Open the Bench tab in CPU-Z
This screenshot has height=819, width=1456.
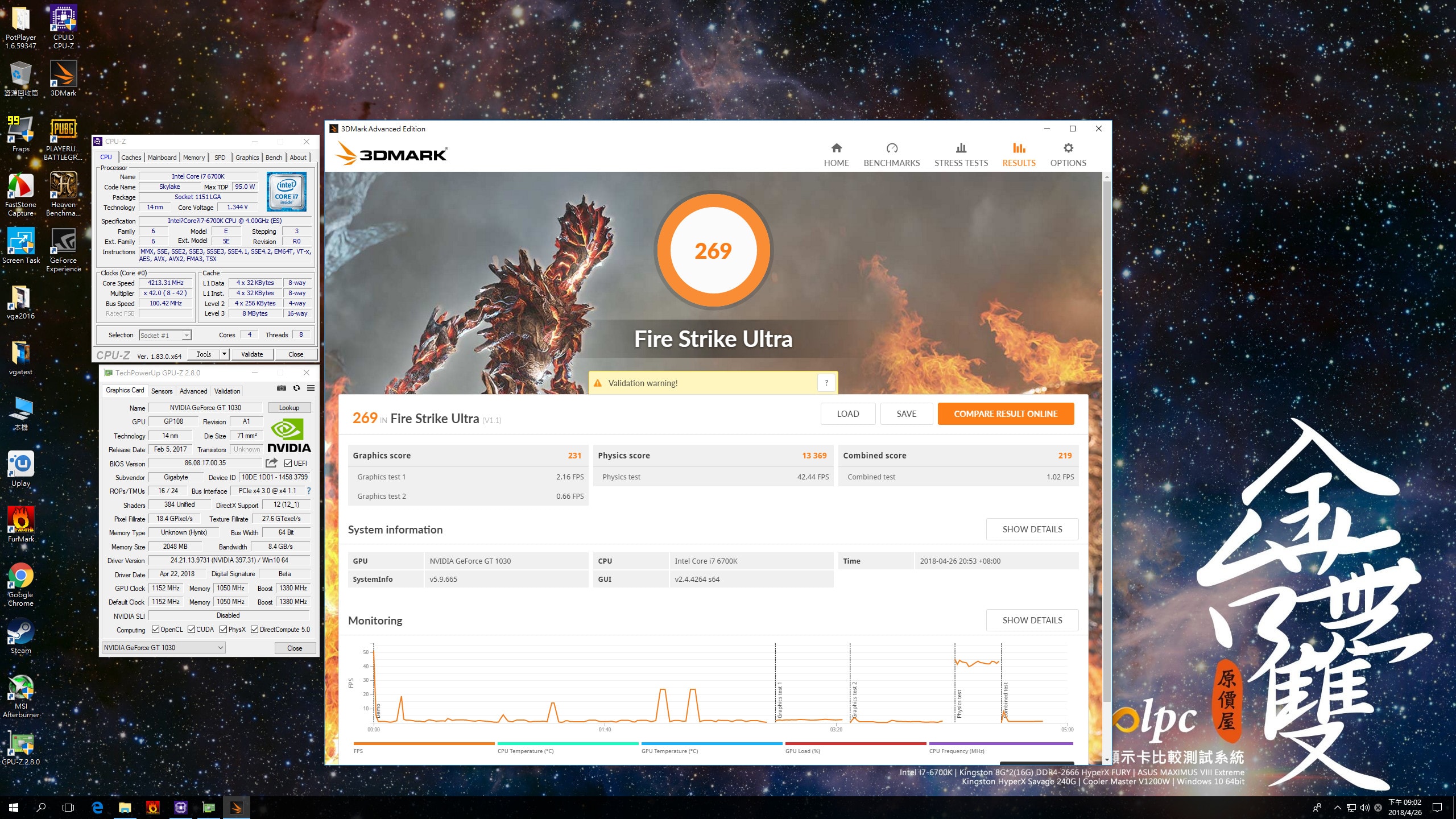274,158
